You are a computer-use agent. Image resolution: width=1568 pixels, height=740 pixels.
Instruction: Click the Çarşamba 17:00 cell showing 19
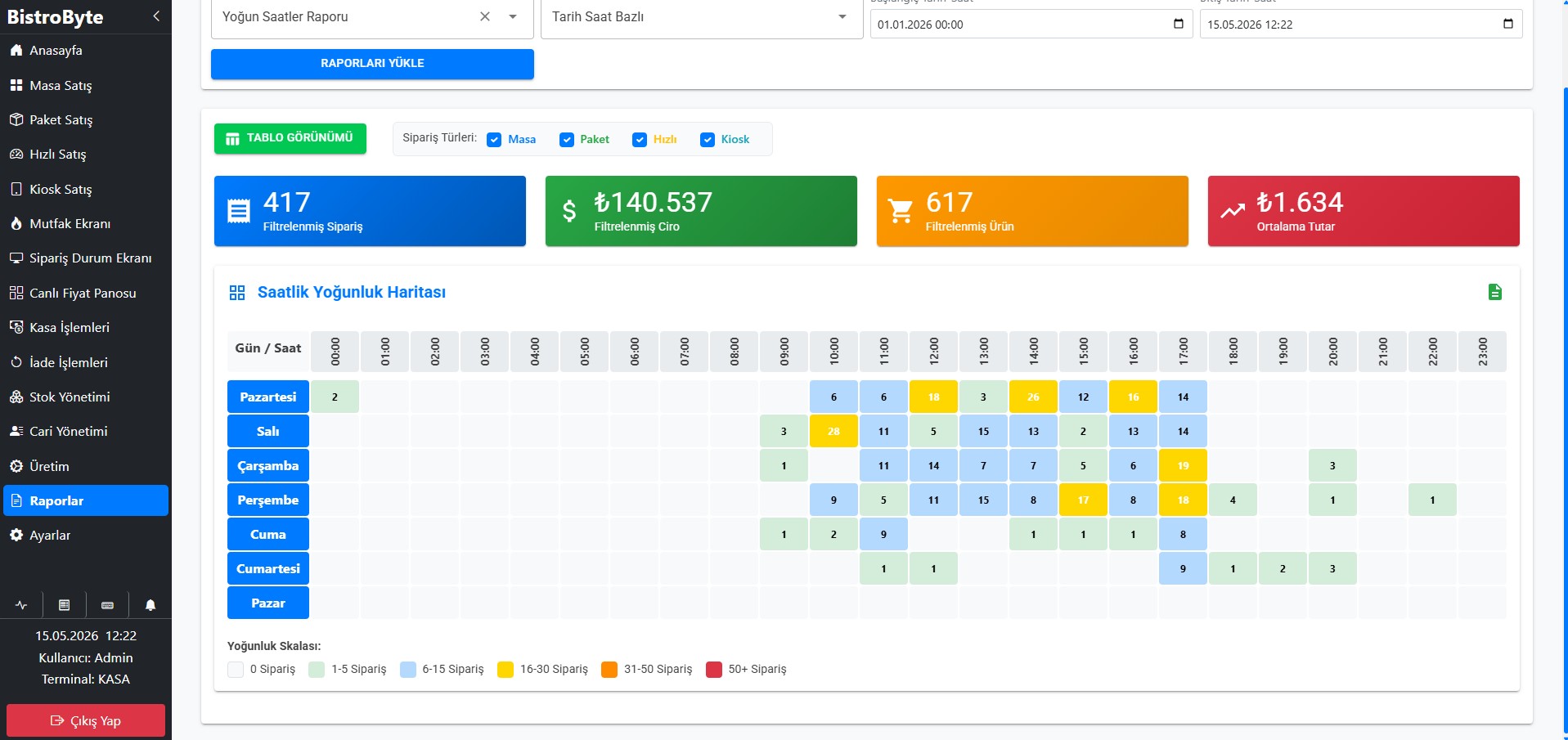point(1183,465)
